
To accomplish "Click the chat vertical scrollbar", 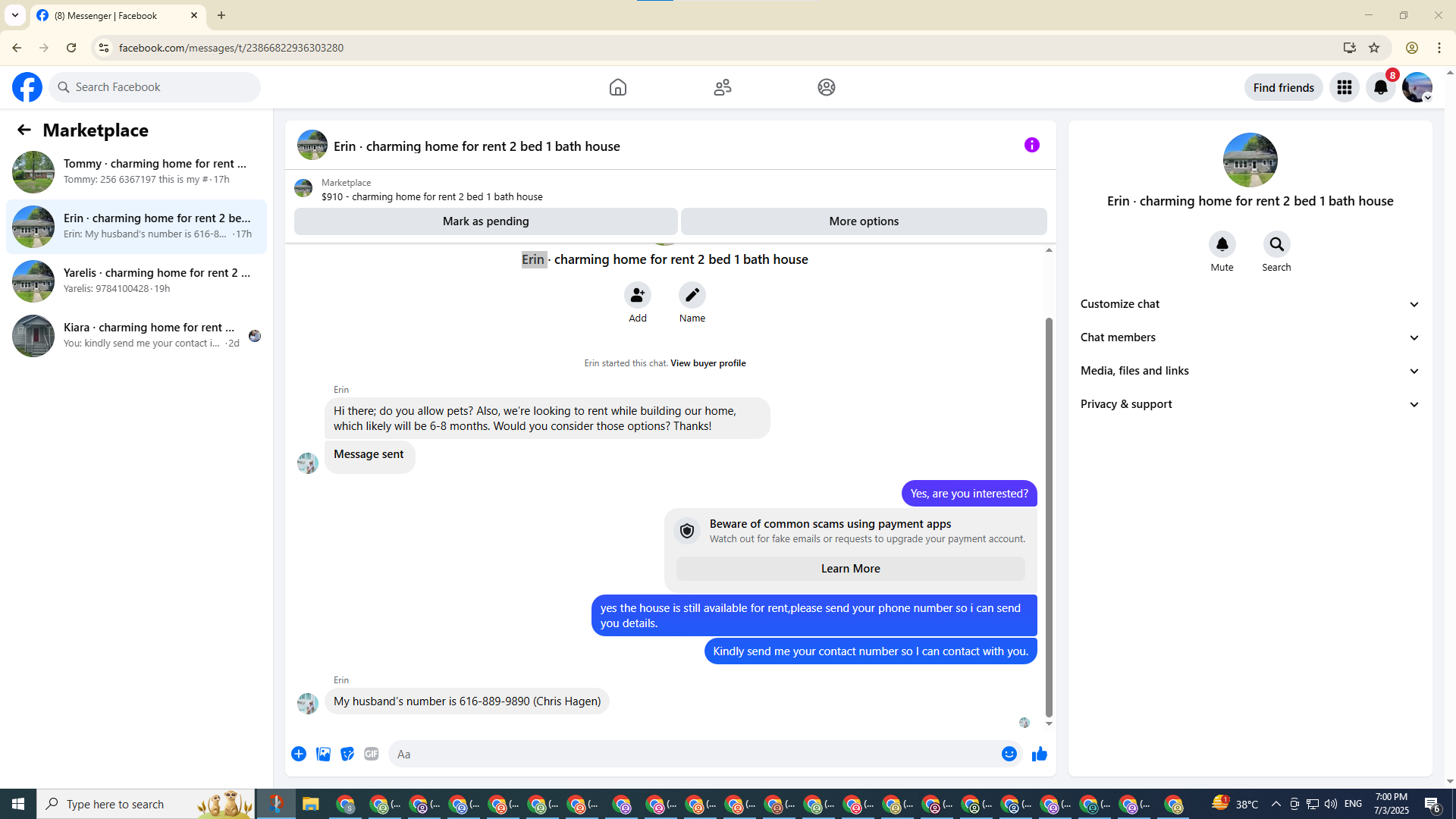I will click(x=1049, y=516).
